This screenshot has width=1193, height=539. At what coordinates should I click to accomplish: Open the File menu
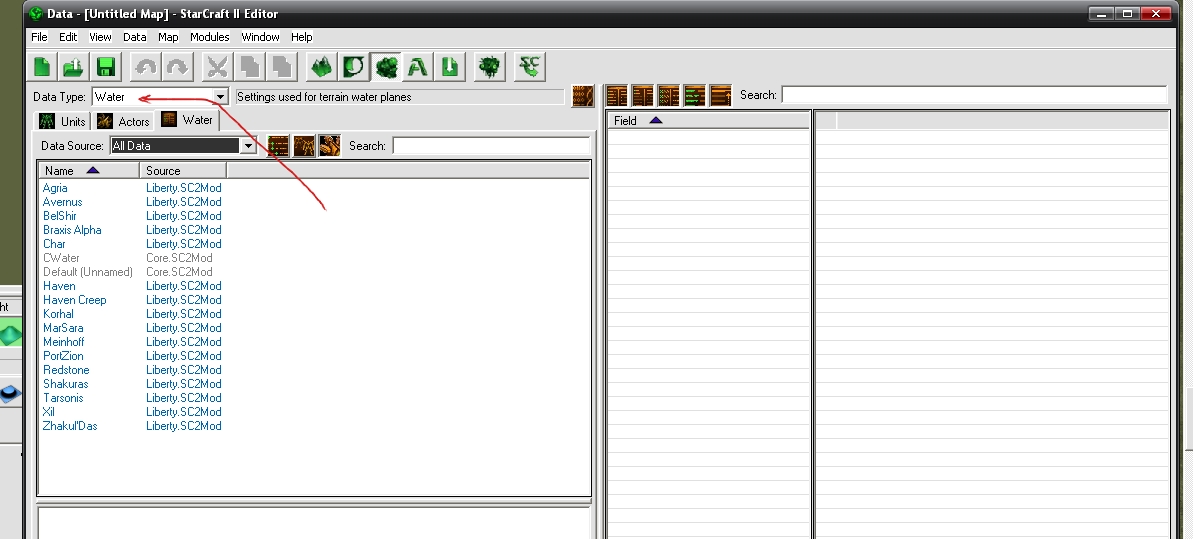(x=39, y=37)
